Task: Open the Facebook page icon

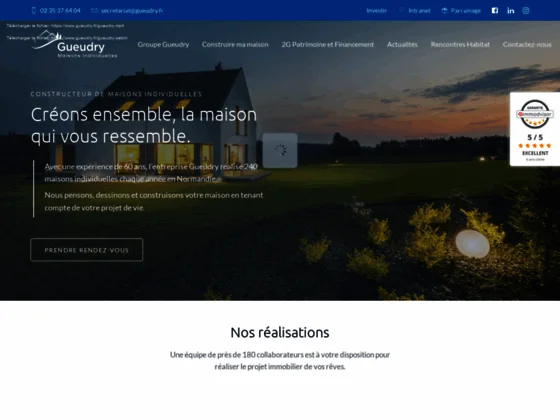Action: pyautogui.click(x=495, y=10)
